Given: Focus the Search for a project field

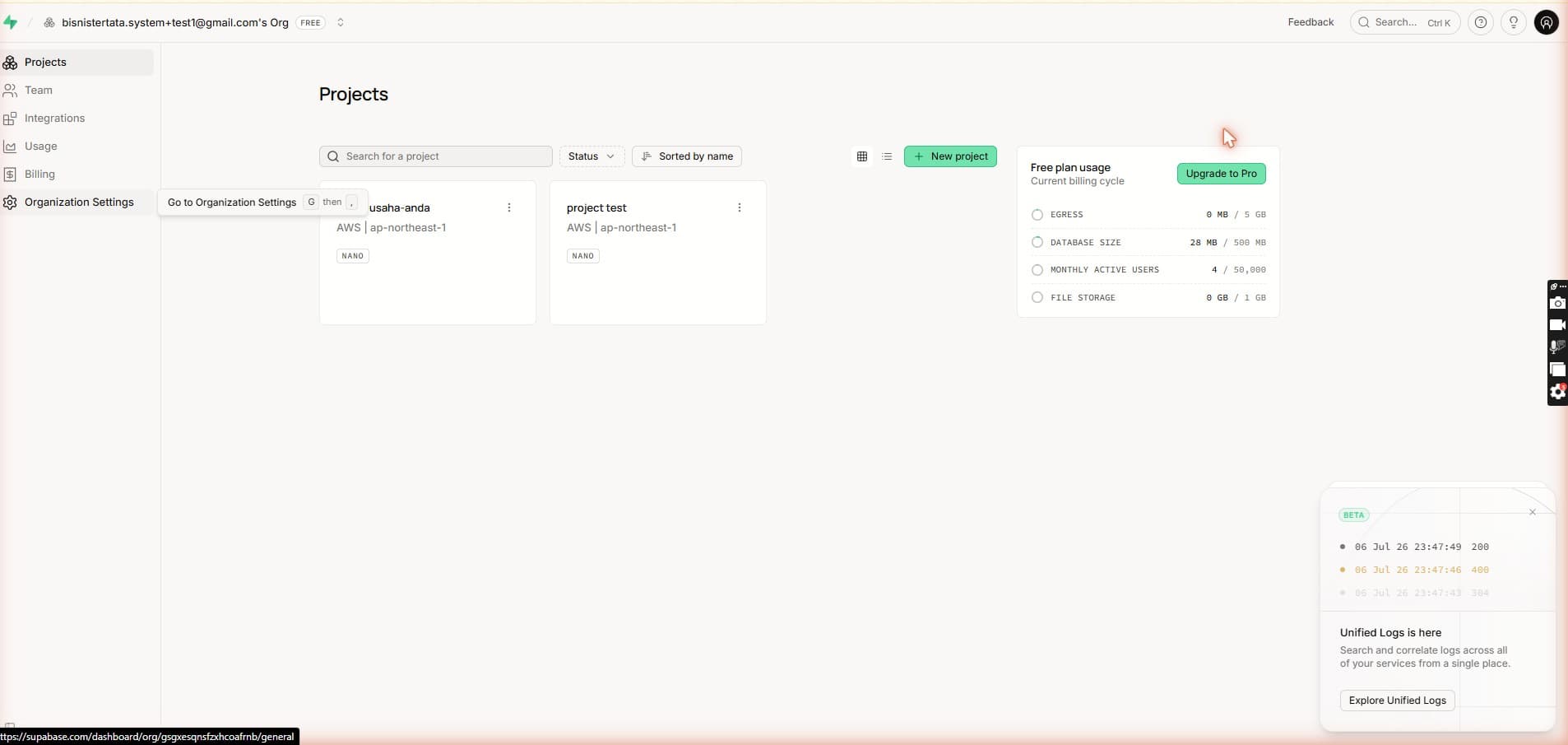Looking at the screenshot, I should tap(435, 156).
